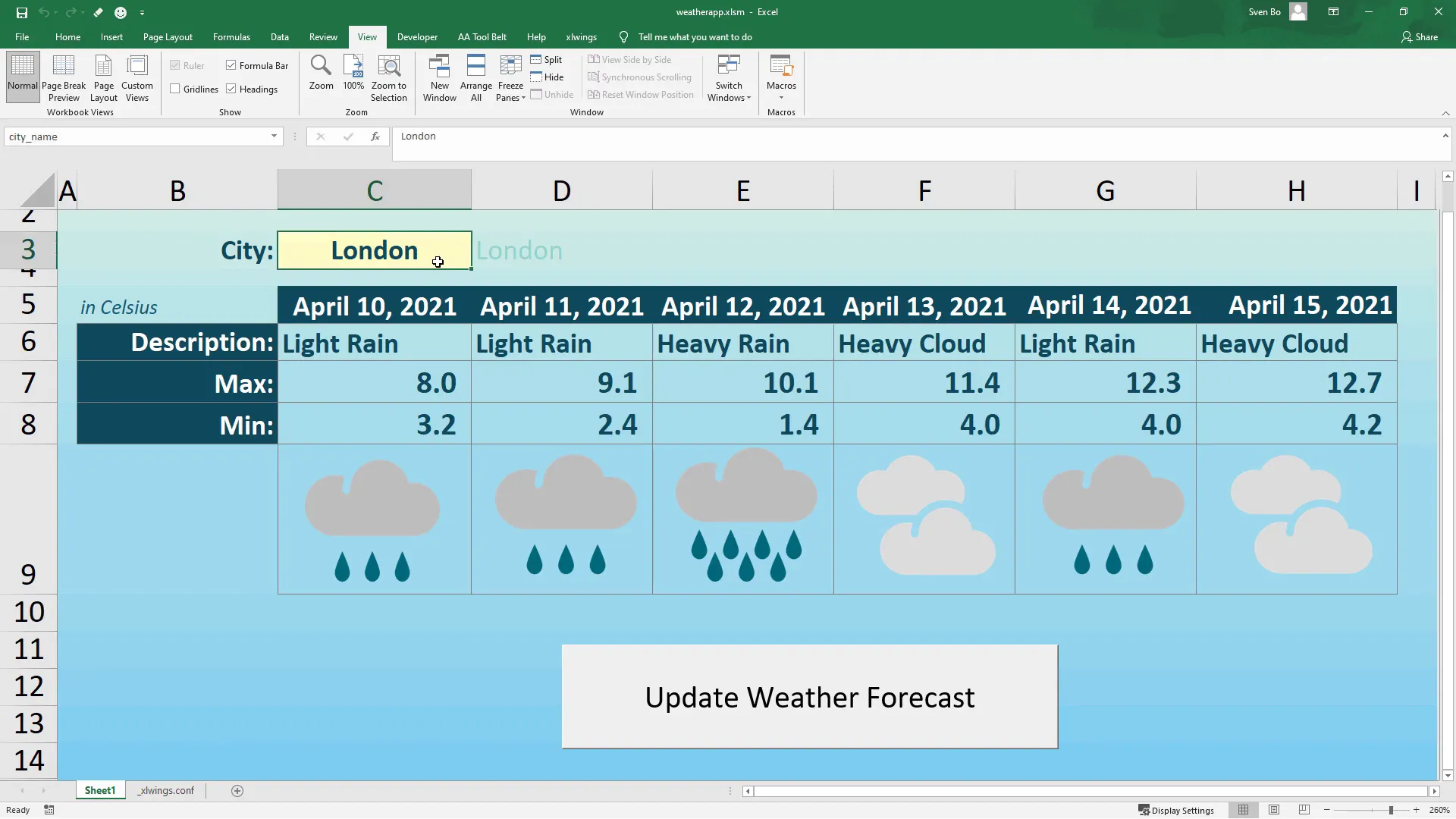Open a New Window for the workbook

(x=439, y=76)
